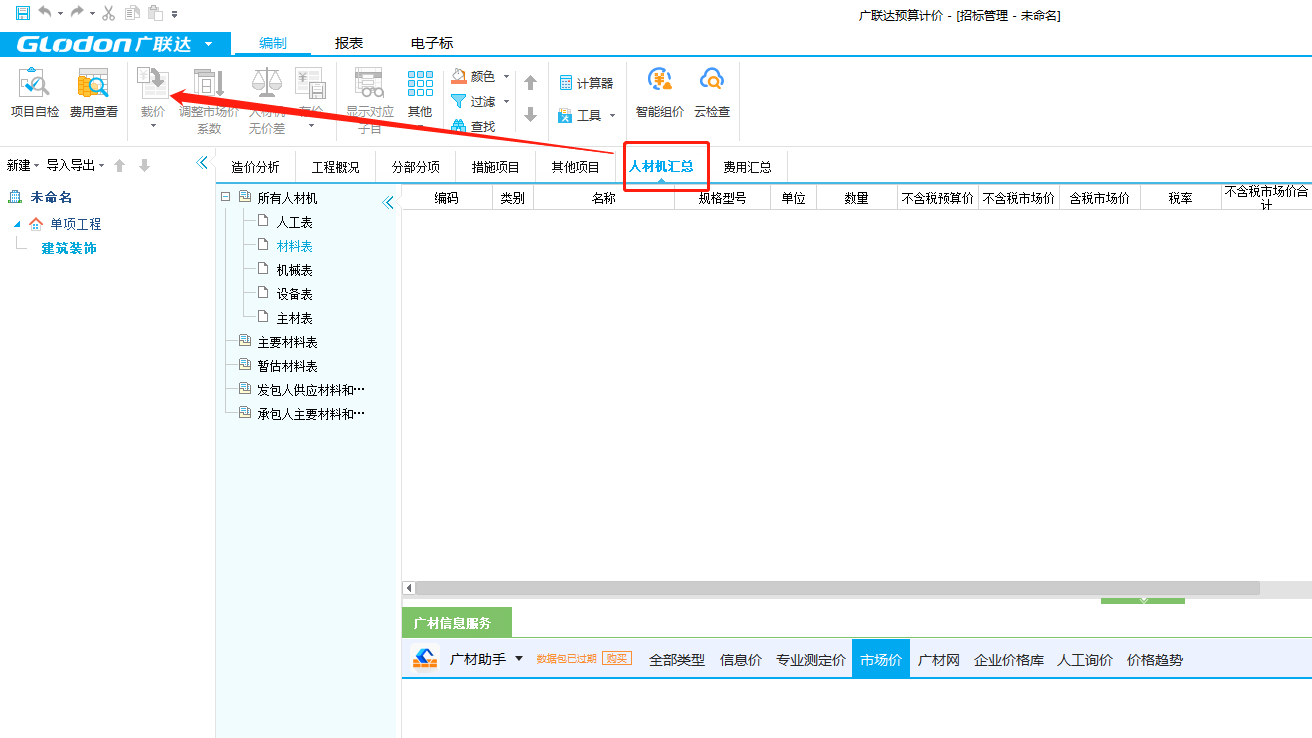The width and height of the screenshot is (1312, 738).
Task: Run 云检查 cloud check
Action: point(712,92)
